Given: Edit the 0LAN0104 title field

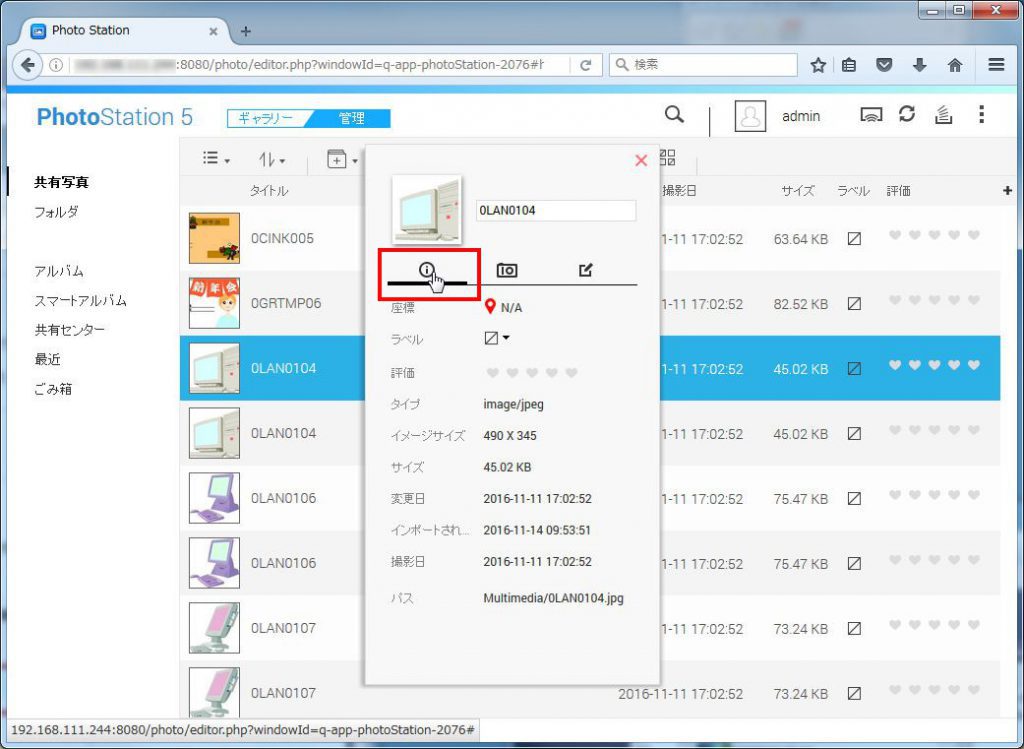Looking at the screenshot, I should 556,210.
